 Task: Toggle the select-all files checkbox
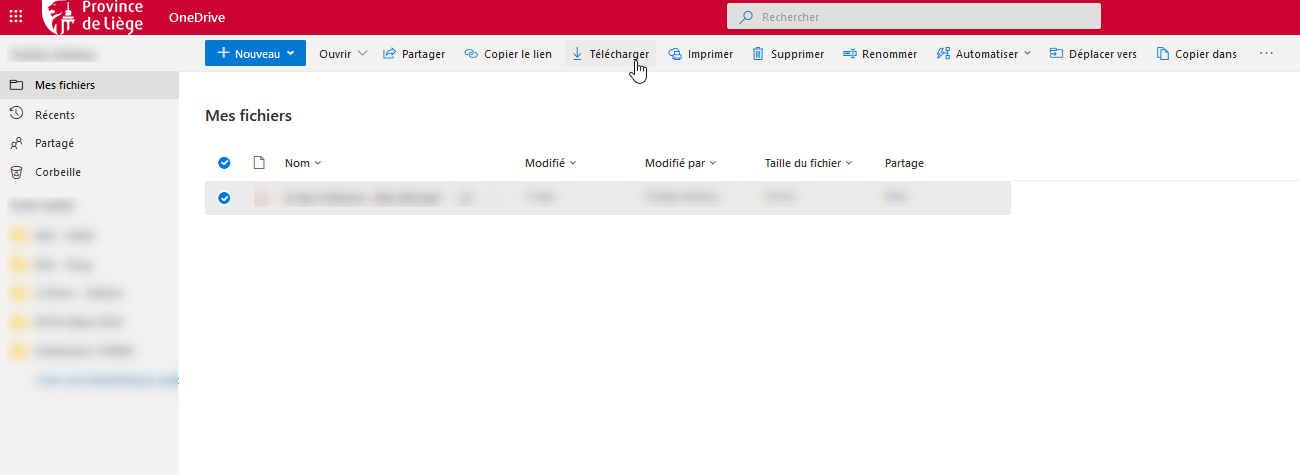[x=224, y=163]
